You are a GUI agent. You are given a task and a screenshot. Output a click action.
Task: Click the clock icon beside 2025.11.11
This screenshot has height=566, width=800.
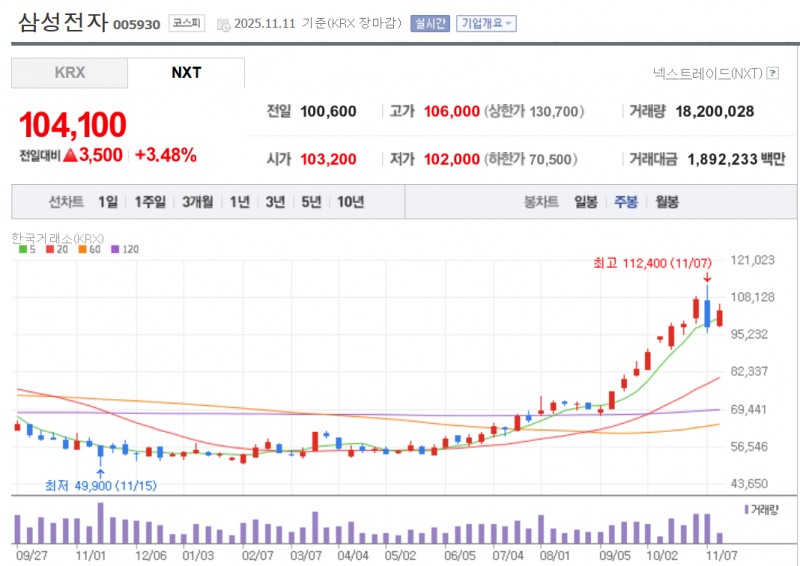pos(223,24)
